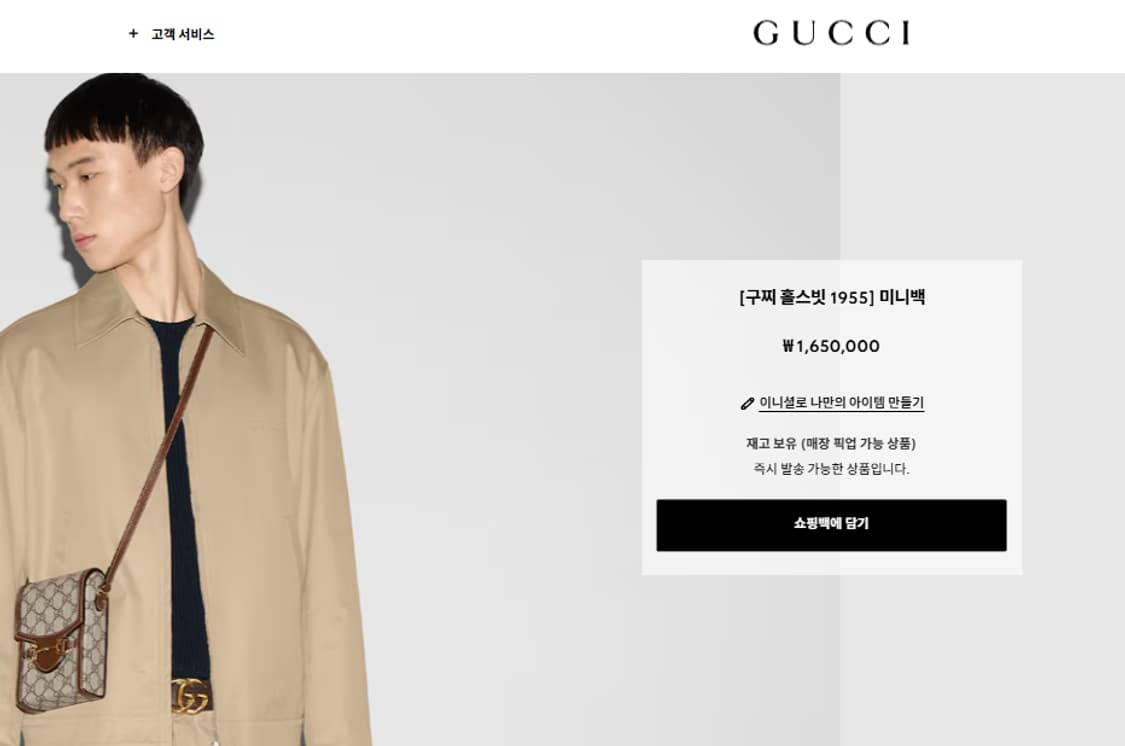Click the gold GG belt buckle
This screenshot has width=1125, height=746.
[189, 695]
